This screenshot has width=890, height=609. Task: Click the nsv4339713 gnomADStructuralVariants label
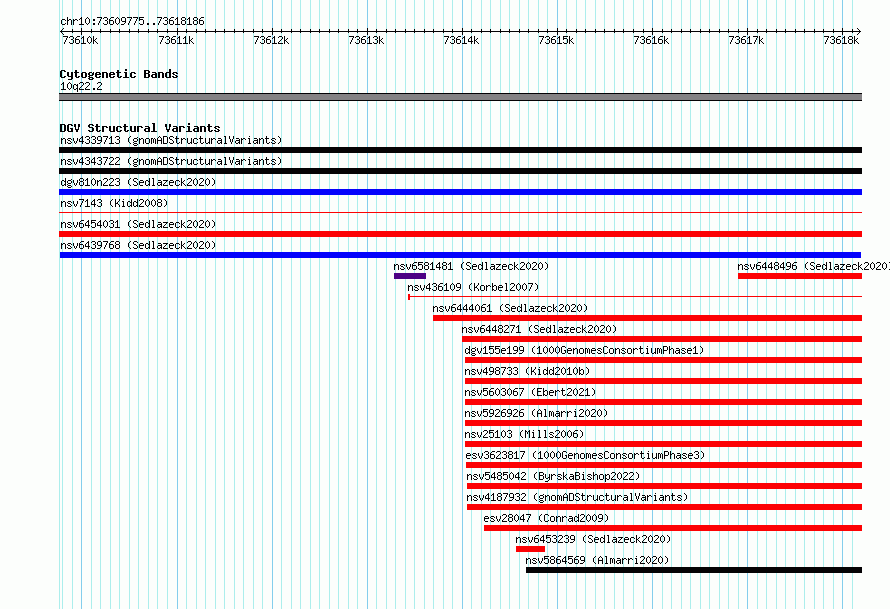171,140
